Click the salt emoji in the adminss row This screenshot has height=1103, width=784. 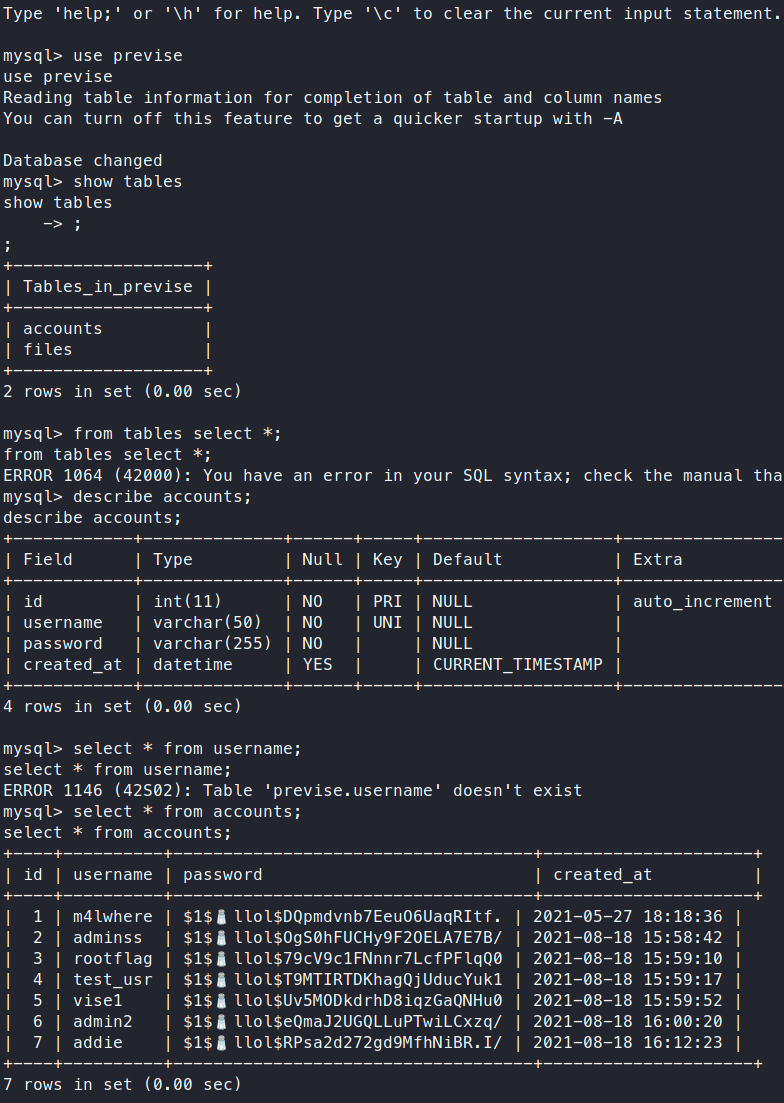click(223, 937)
